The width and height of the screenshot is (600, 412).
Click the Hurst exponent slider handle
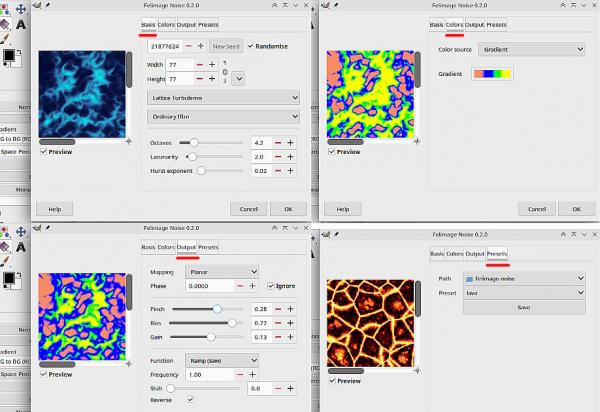(x=201, y=171)
